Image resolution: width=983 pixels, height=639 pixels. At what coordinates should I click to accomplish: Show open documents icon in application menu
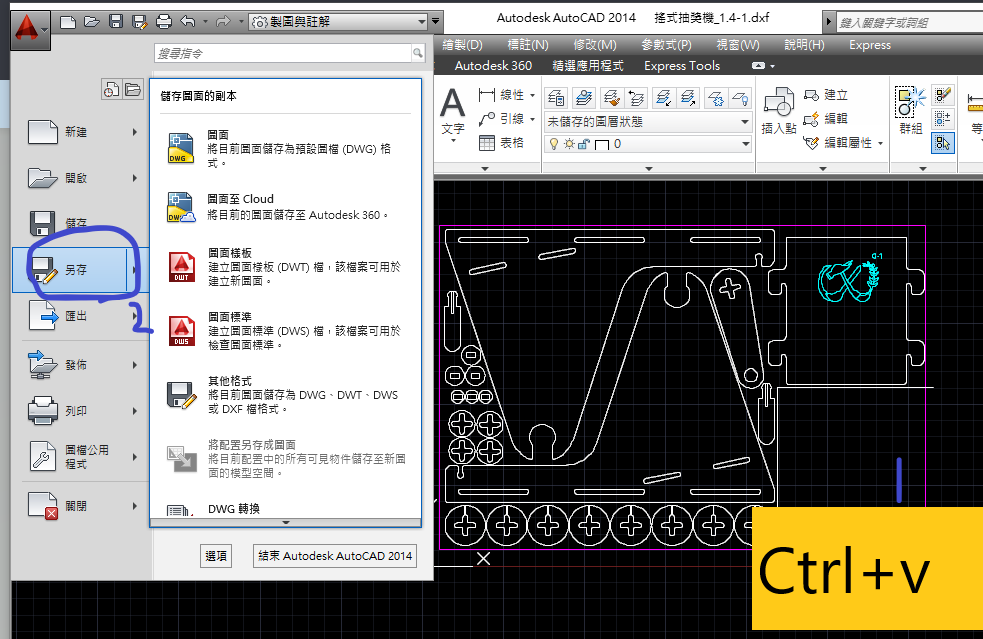(x=133, y=90)
